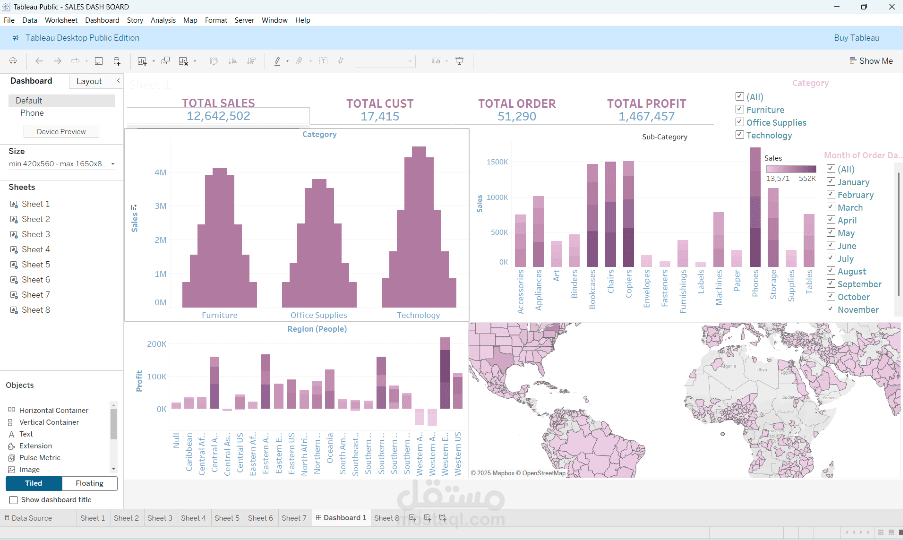Click the Objects list scrollbar thumb
903x540 pixels.
113,424
